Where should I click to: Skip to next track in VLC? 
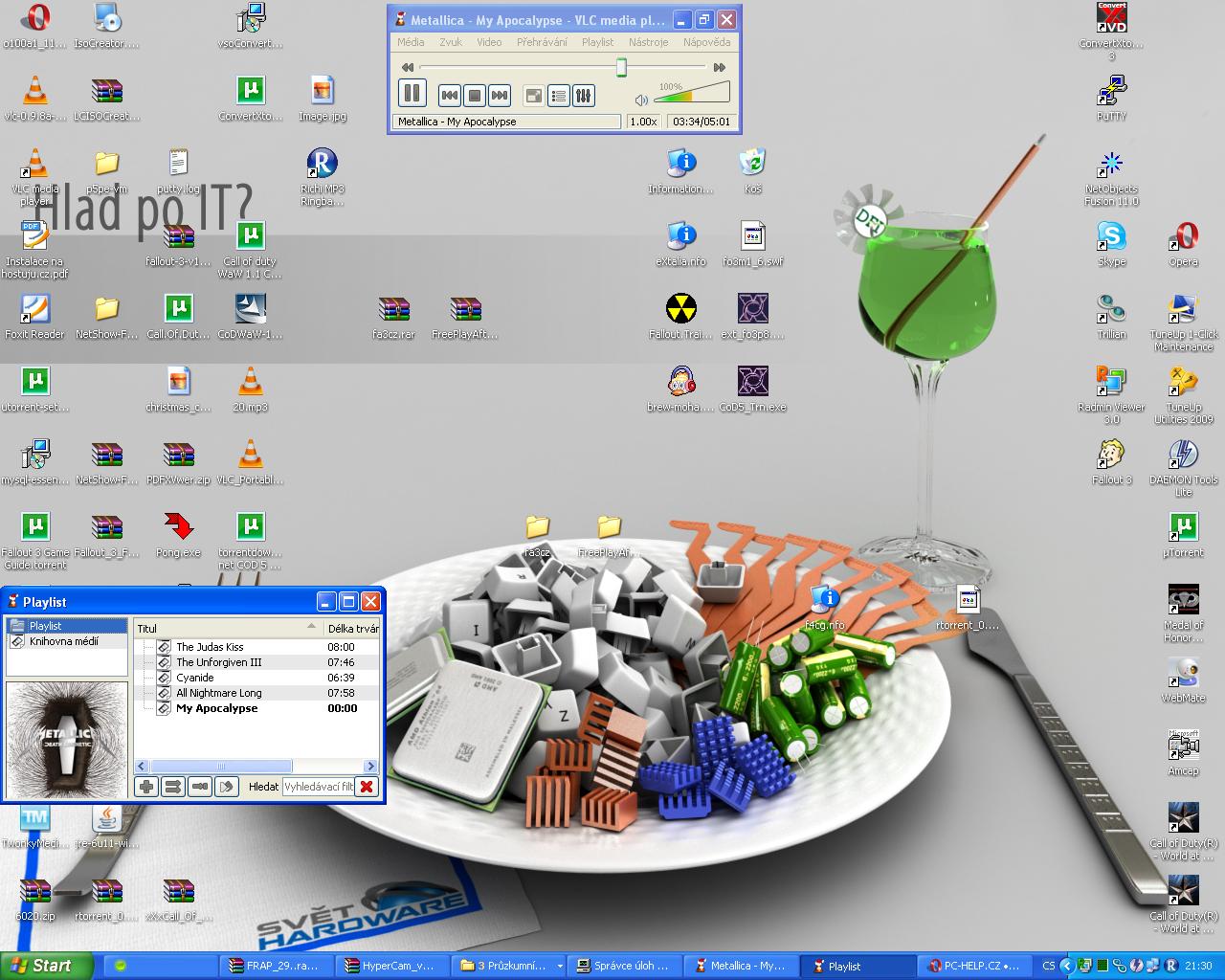tap(500, 95)
